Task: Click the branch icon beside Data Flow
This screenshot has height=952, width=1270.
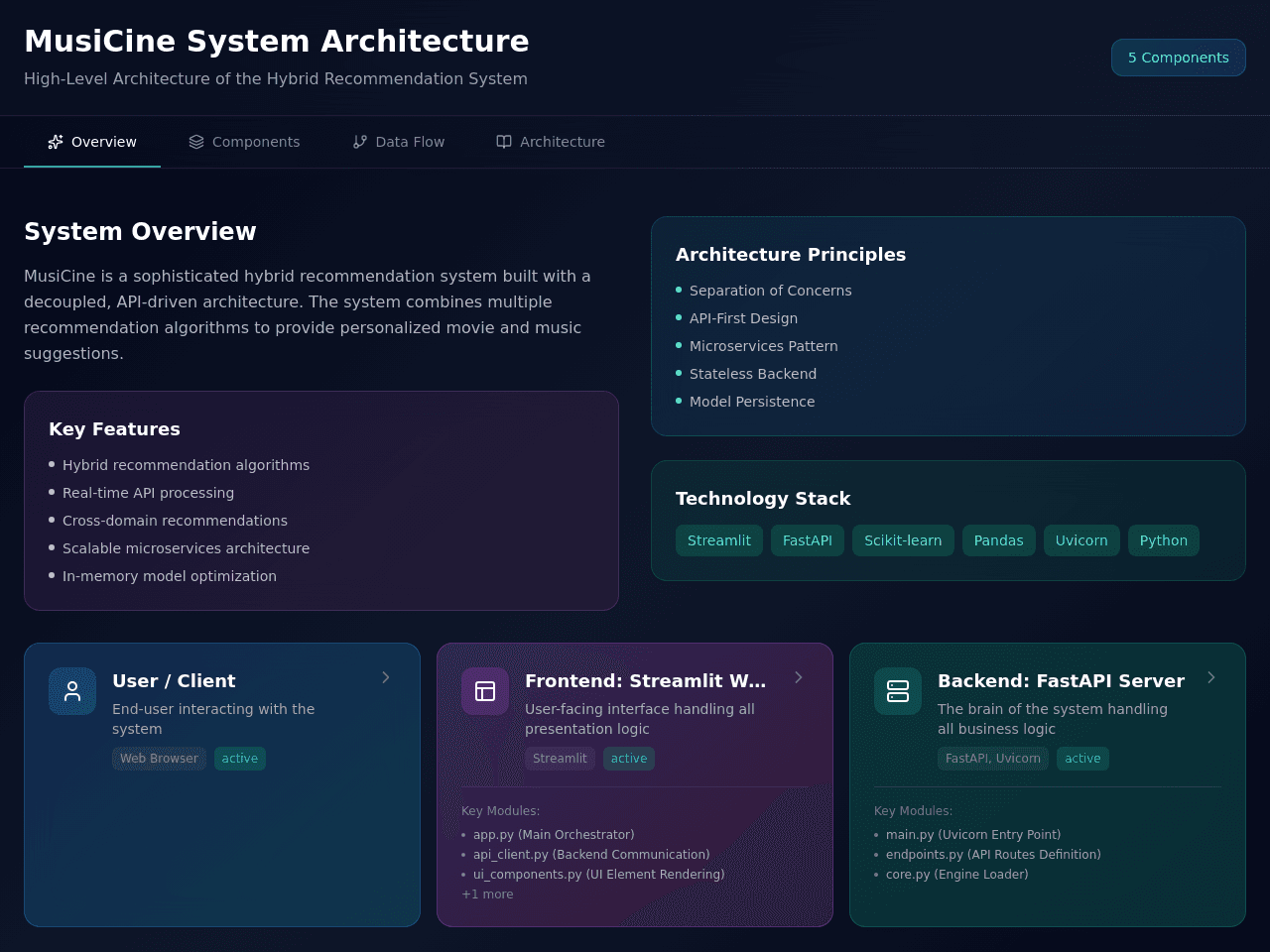Action: coord(360,142)
